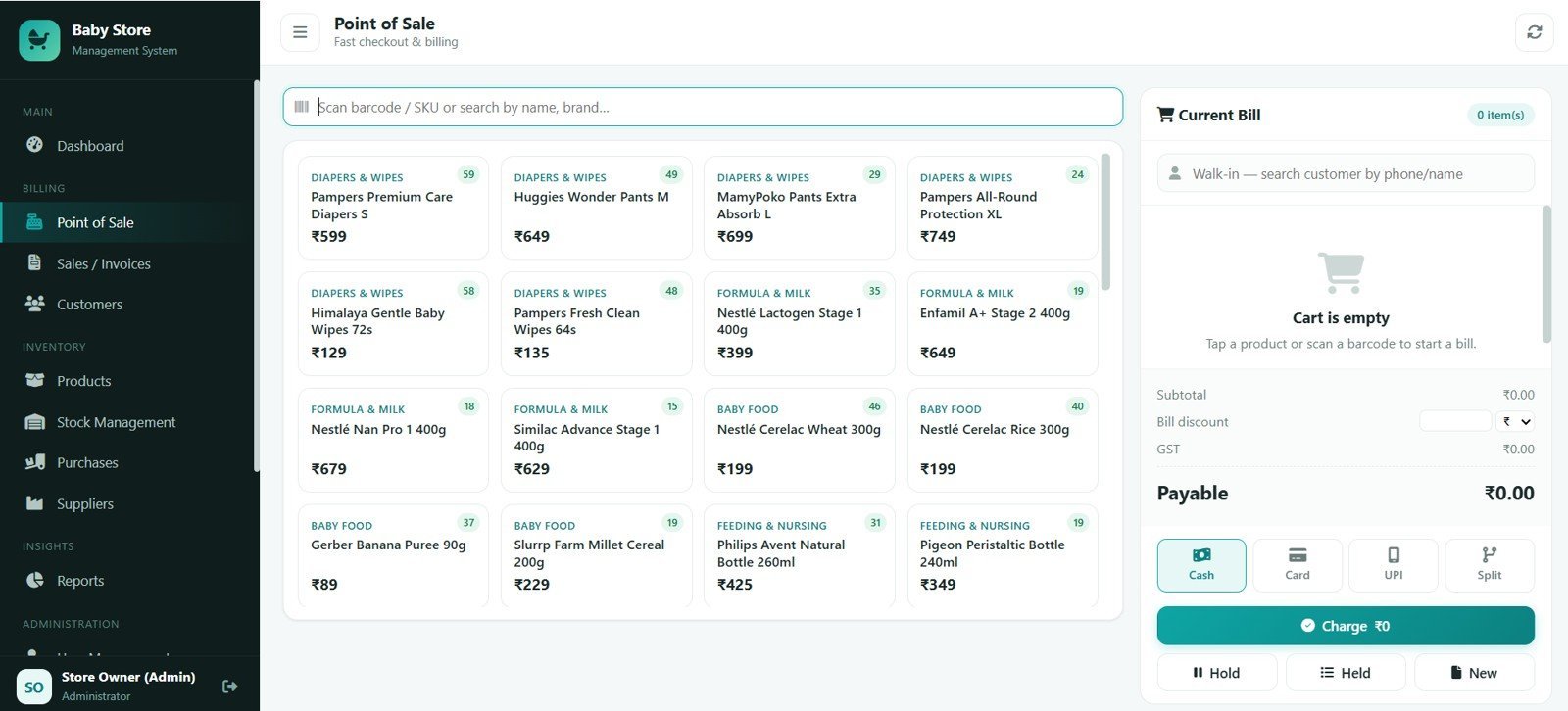This screenshot has height=711, width=1568.
Task: Click the Stock Management warehouse icon
Action: (34, 422)
